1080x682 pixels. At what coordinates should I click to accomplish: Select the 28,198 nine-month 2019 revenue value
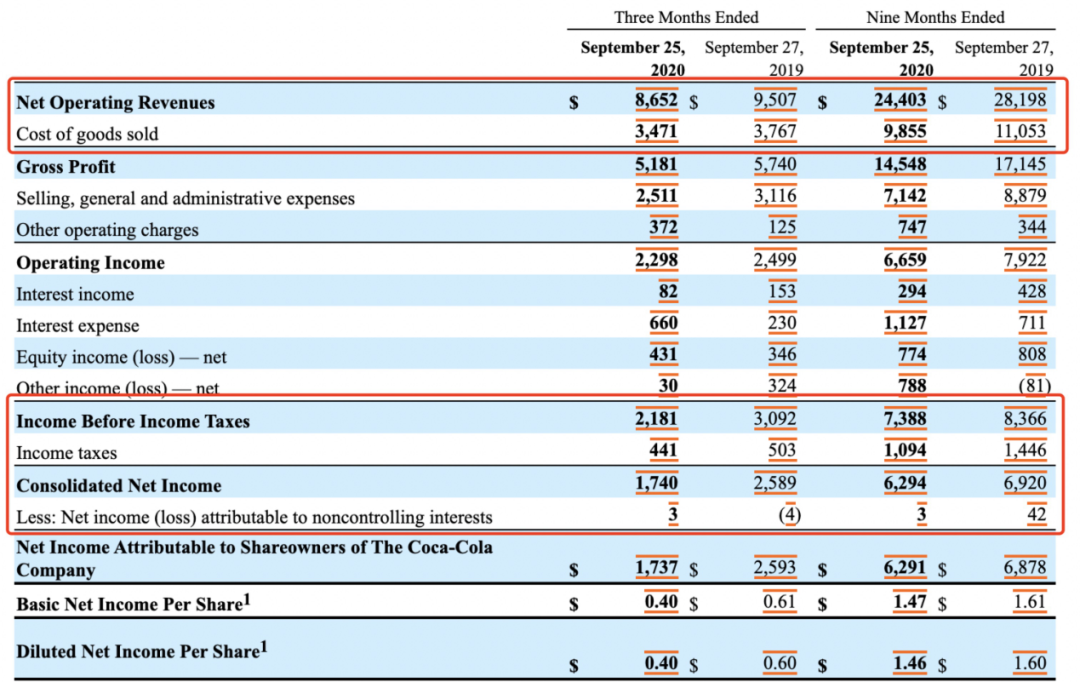[1019, 101]
